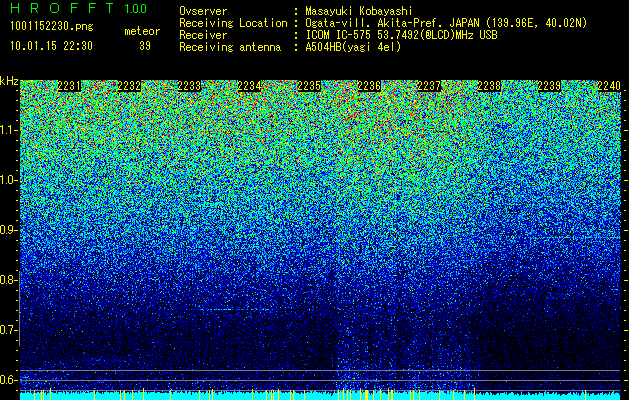Select the file name 1001152230.png
The image size is (629, 400).
click(52, 27)
